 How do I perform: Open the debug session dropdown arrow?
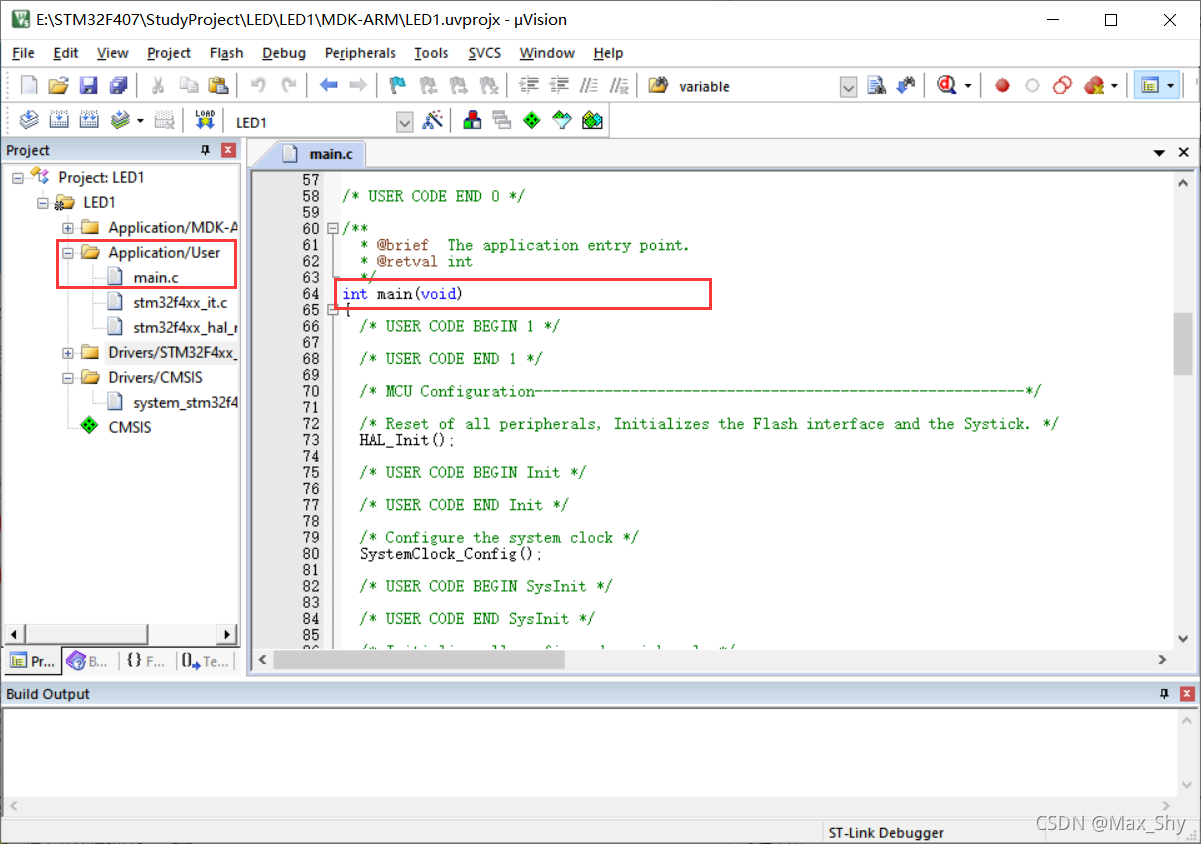pyautogui.click(x=968, y=87)
